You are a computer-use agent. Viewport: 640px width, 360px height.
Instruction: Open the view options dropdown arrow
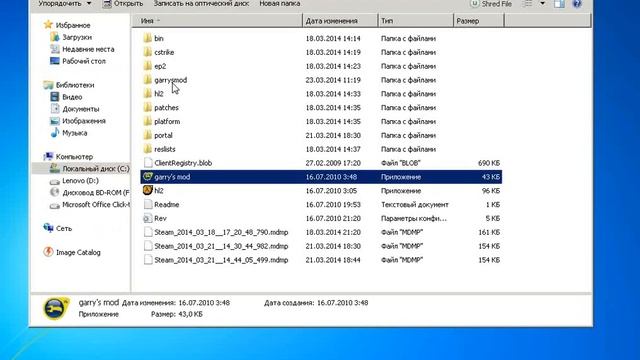click(x=542, y=4)
